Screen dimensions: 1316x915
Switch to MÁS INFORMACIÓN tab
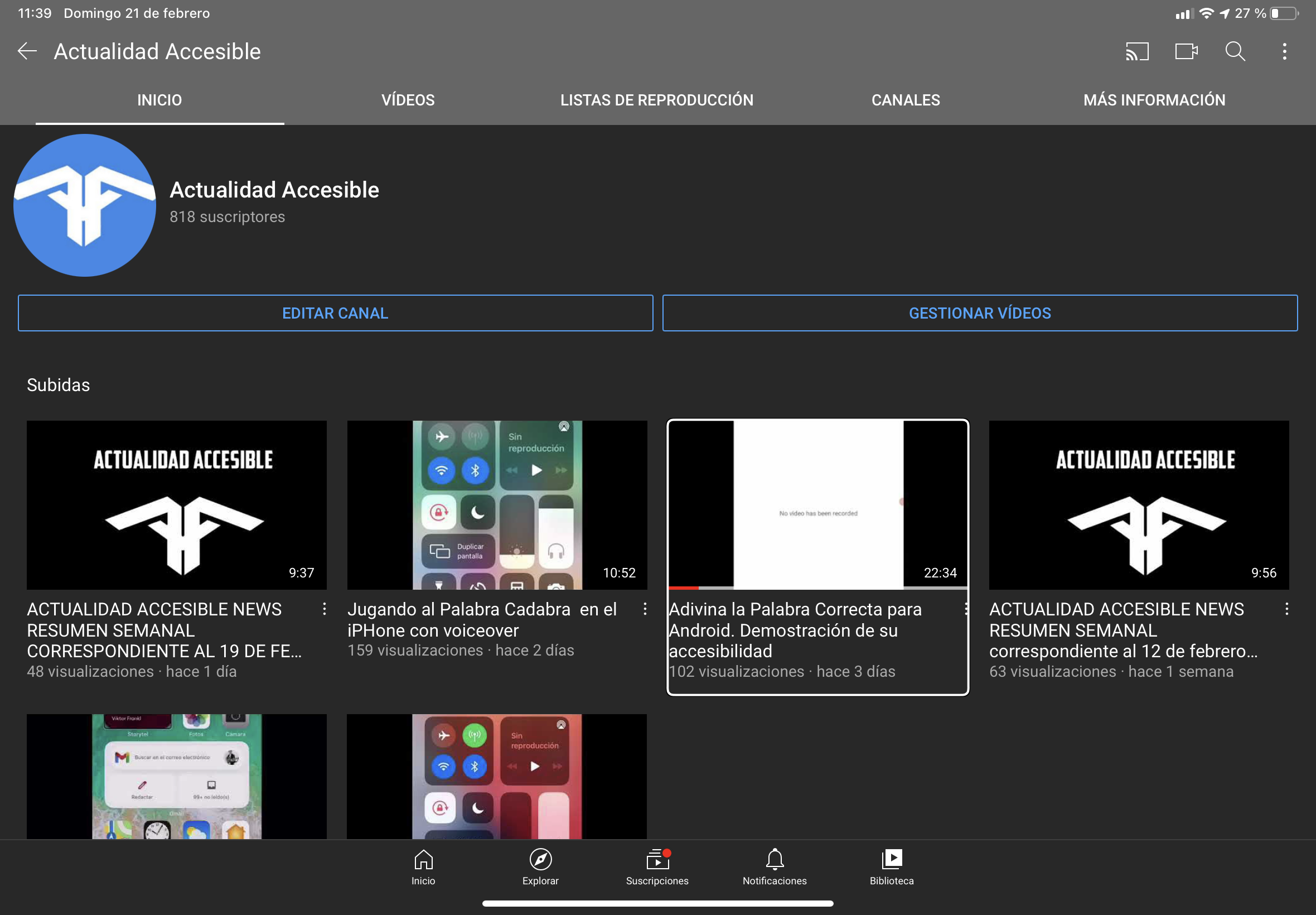[x=1154, y=100]
